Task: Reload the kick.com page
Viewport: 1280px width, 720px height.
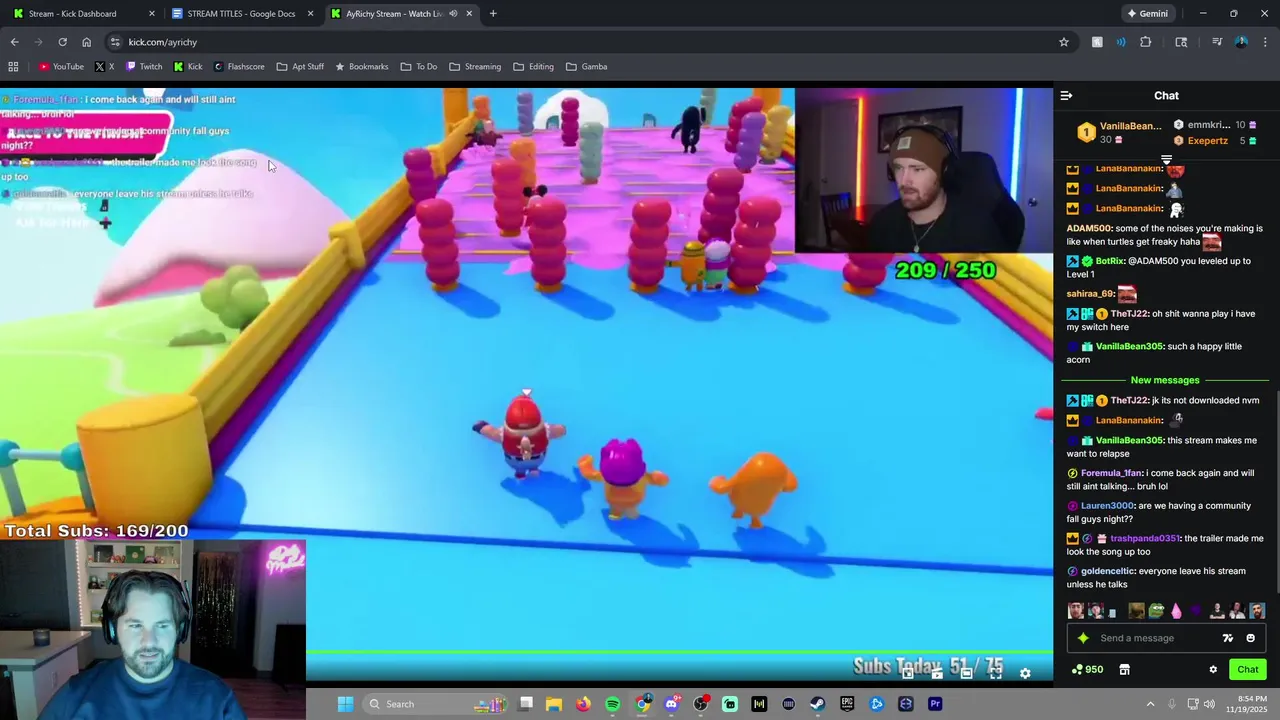Action: [62, 42]
